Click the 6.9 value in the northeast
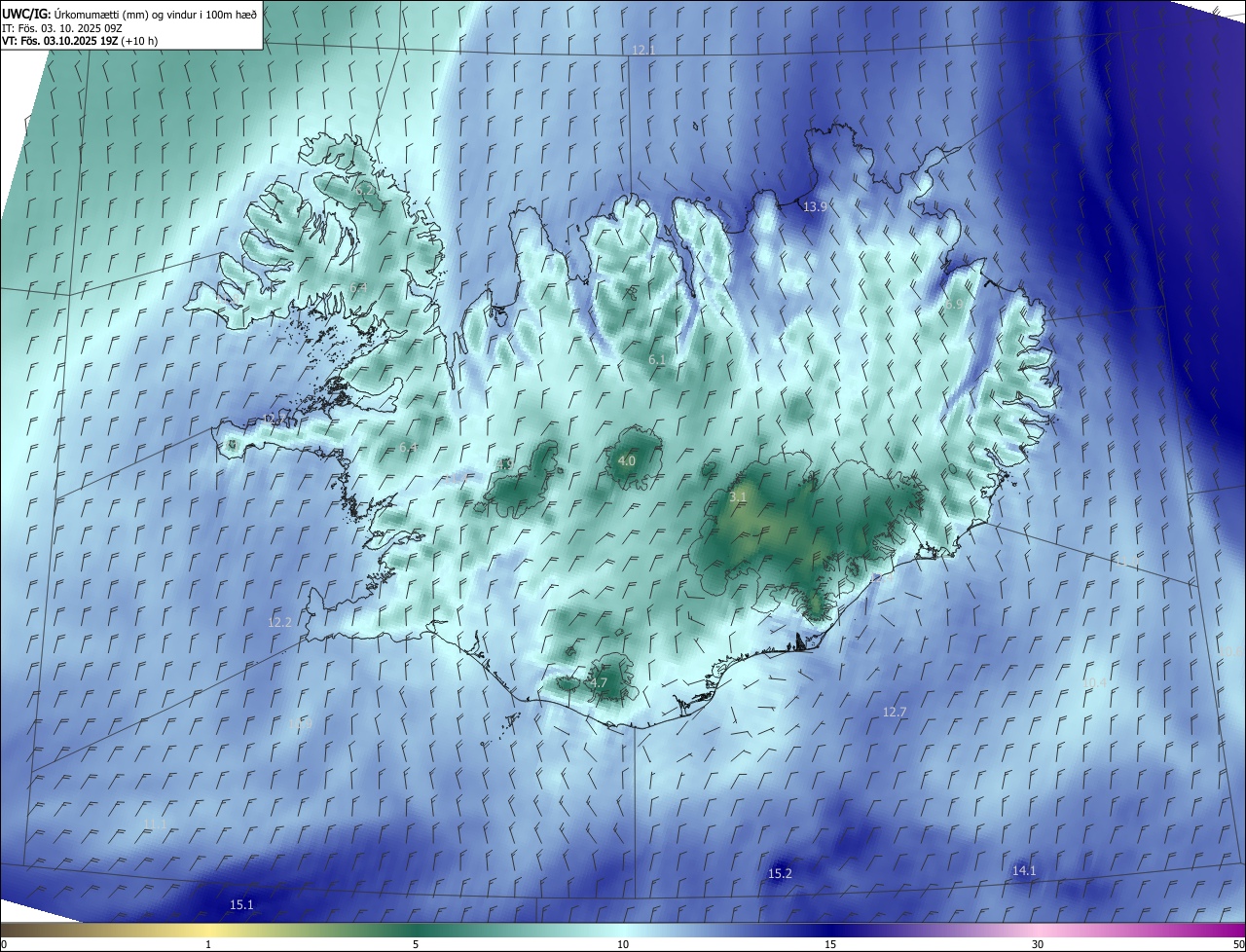Image resolution: width=1246 pixels, height=952 pixels. pos(954,304)
